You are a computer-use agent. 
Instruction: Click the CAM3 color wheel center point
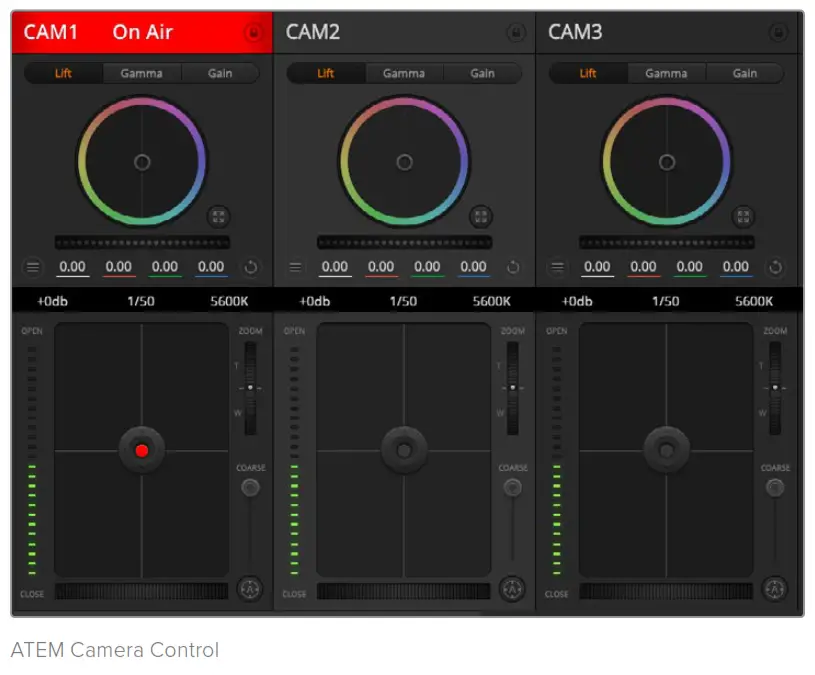667,163
